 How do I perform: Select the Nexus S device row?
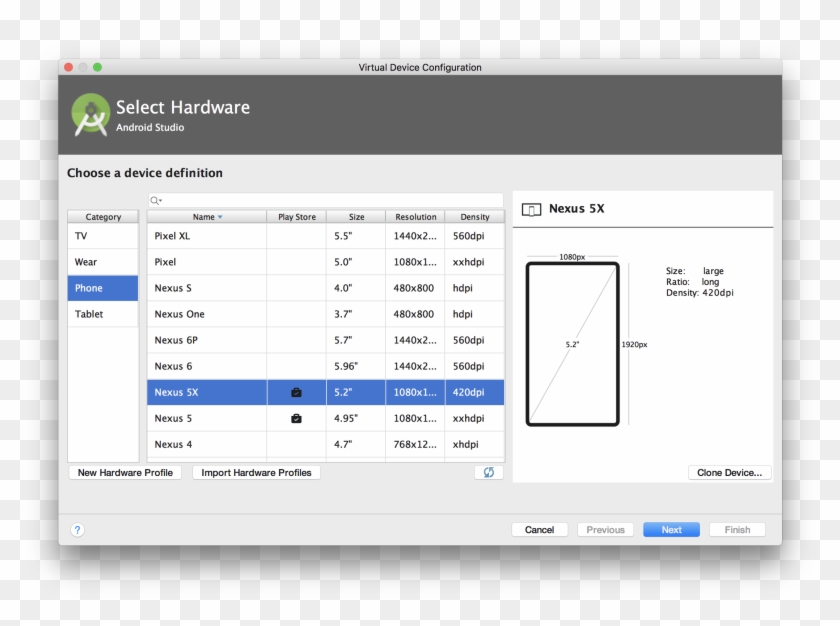point(326,288)
